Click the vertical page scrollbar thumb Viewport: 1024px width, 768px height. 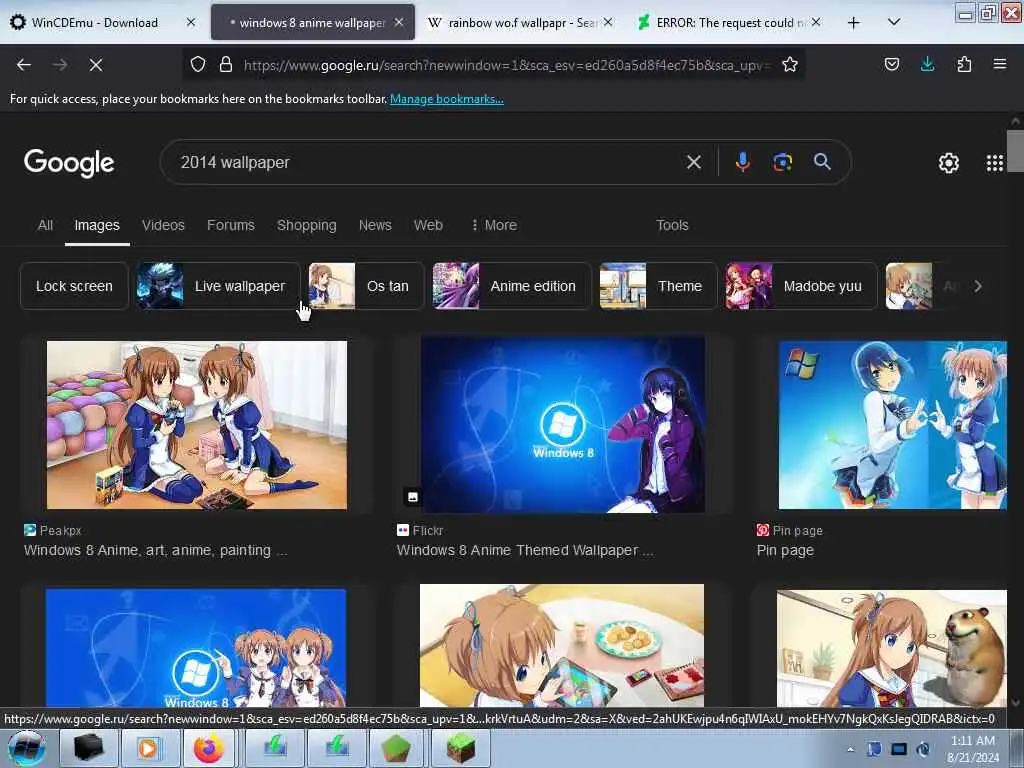[x=1015, y=151]
